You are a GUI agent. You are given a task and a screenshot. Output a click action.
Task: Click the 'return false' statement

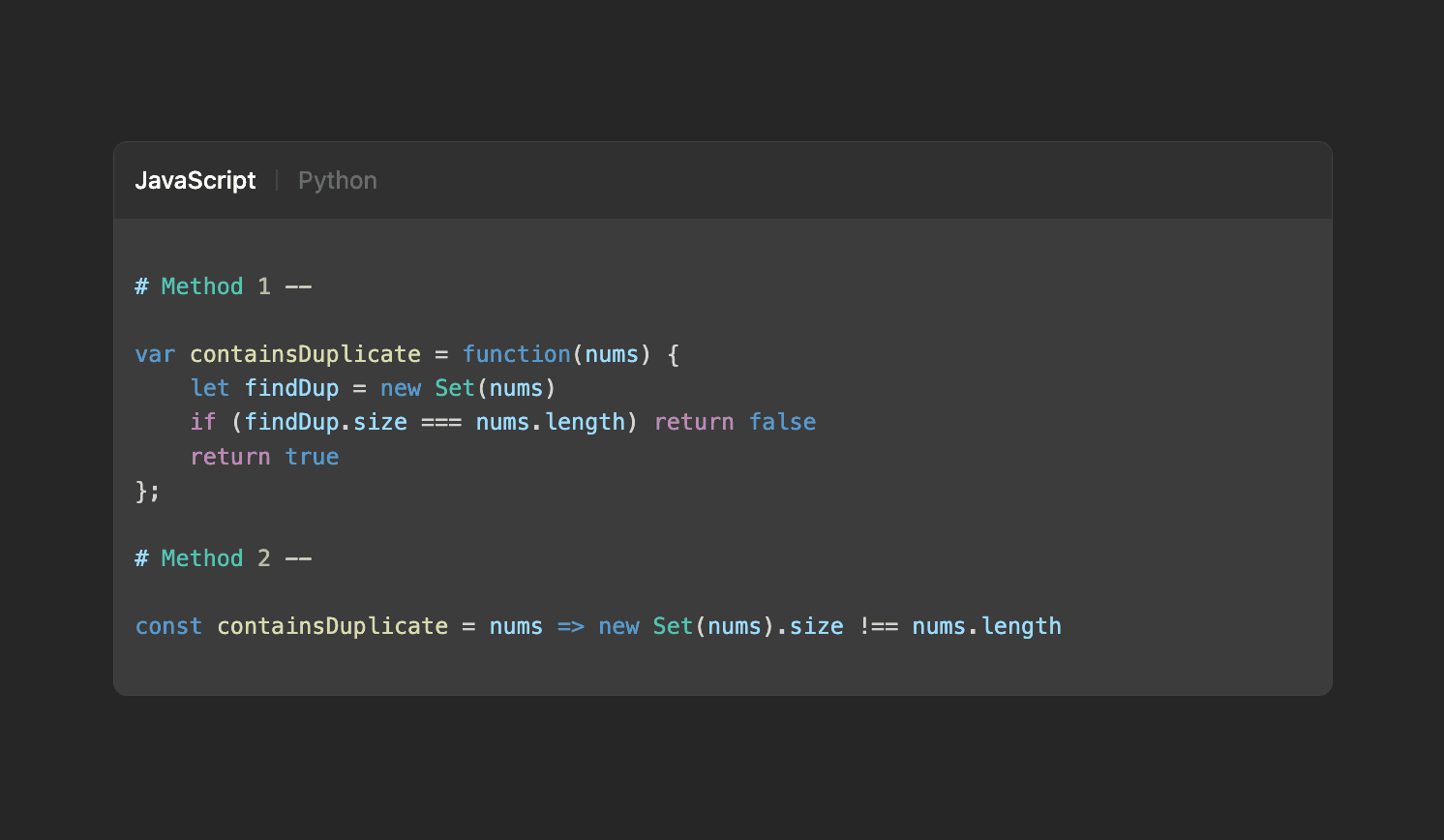click(736, 422)
